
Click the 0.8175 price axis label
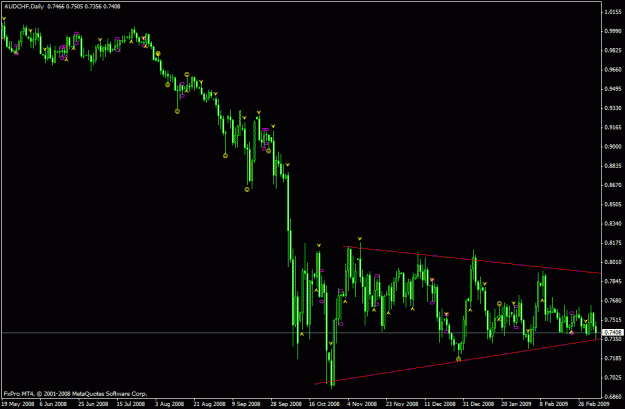[x=613, y=243]
